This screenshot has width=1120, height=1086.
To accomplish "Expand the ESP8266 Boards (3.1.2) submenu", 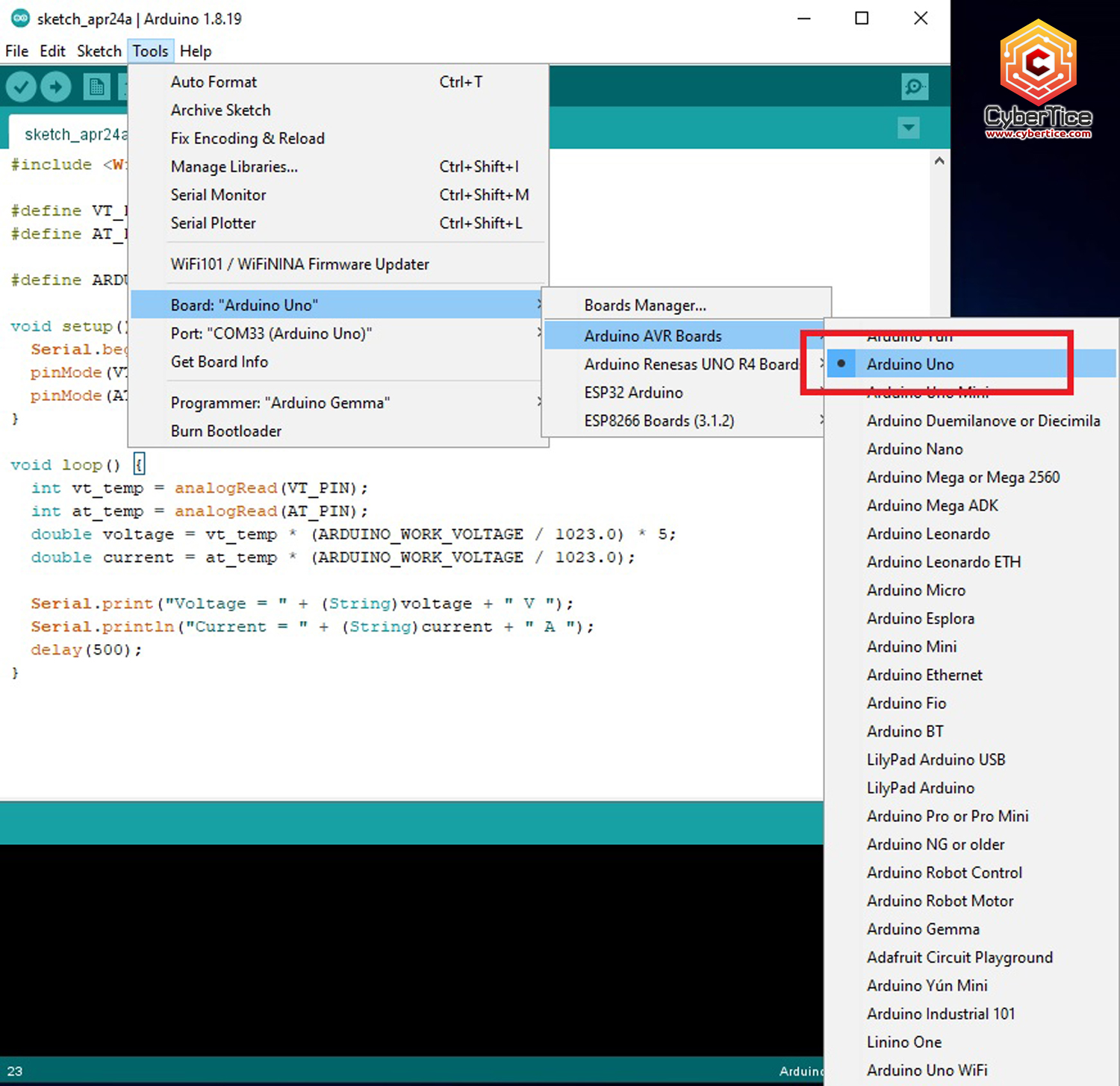I will click(659, 421).
